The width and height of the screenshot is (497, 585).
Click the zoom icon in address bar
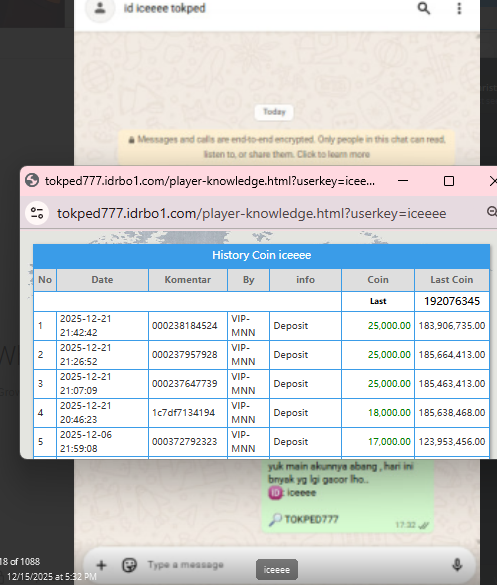[x=492, y=212]
